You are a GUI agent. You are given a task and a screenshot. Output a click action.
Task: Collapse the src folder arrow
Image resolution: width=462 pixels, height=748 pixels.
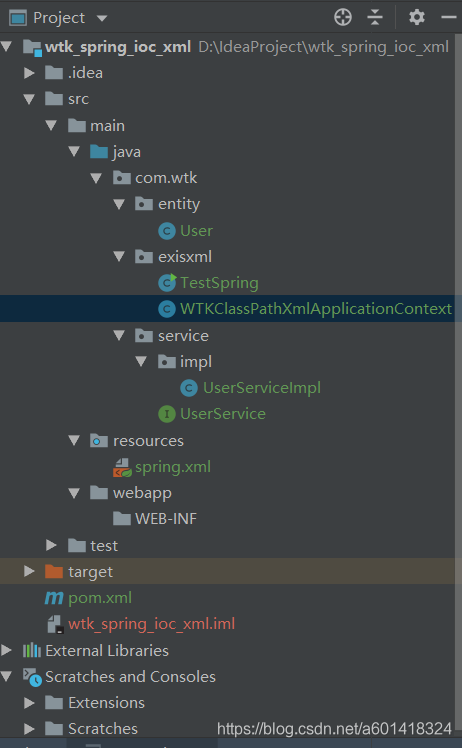click(29, 99)
